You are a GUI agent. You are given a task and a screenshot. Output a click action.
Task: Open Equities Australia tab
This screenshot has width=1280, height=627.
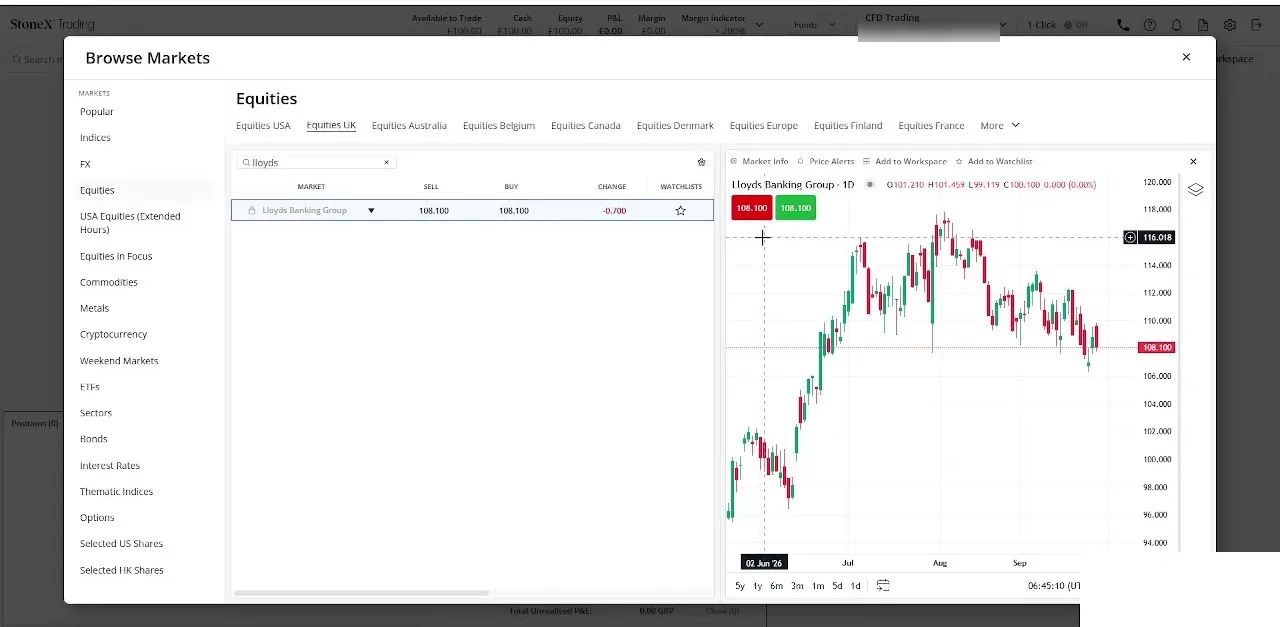(x=409, y=126)
